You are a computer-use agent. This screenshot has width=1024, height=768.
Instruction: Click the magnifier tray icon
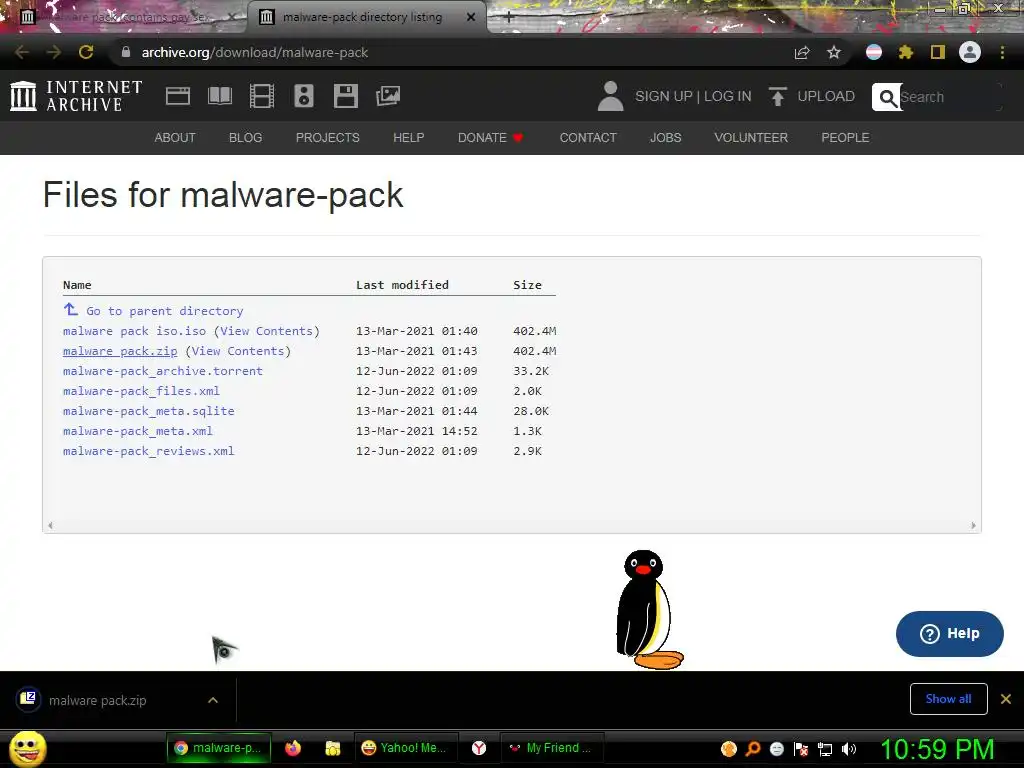pos(753,749)
